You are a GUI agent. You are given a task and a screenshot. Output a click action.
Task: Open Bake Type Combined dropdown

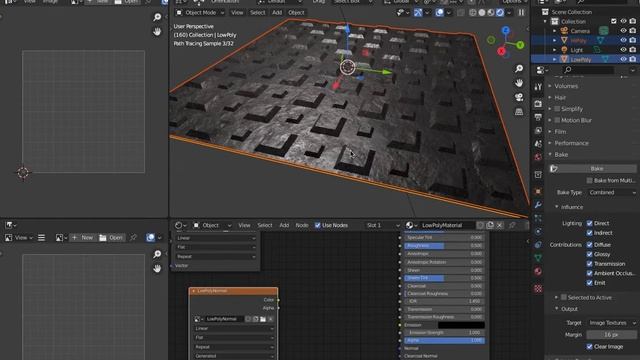point(611,192)
